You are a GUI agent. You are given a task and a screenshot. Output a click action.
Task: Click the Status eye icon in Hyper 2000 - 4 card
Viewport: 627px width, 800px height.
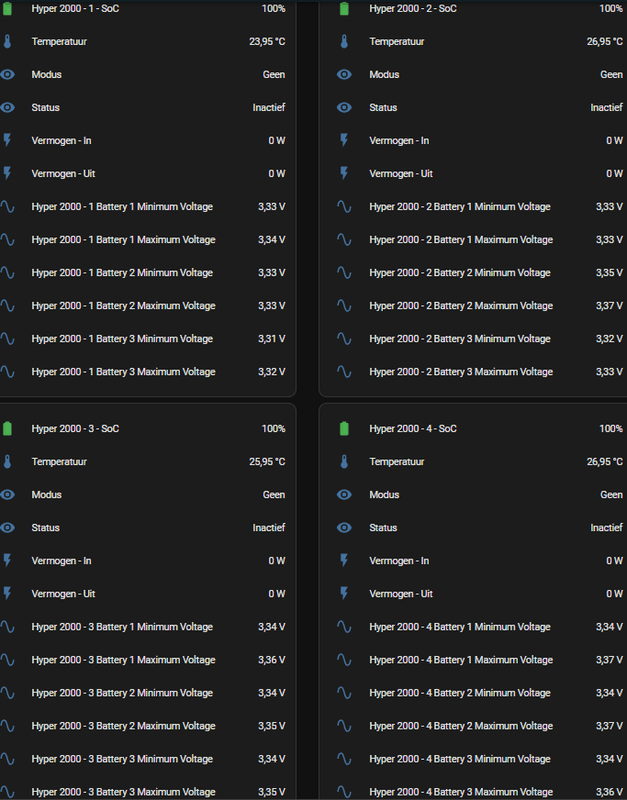coord(344,528)
